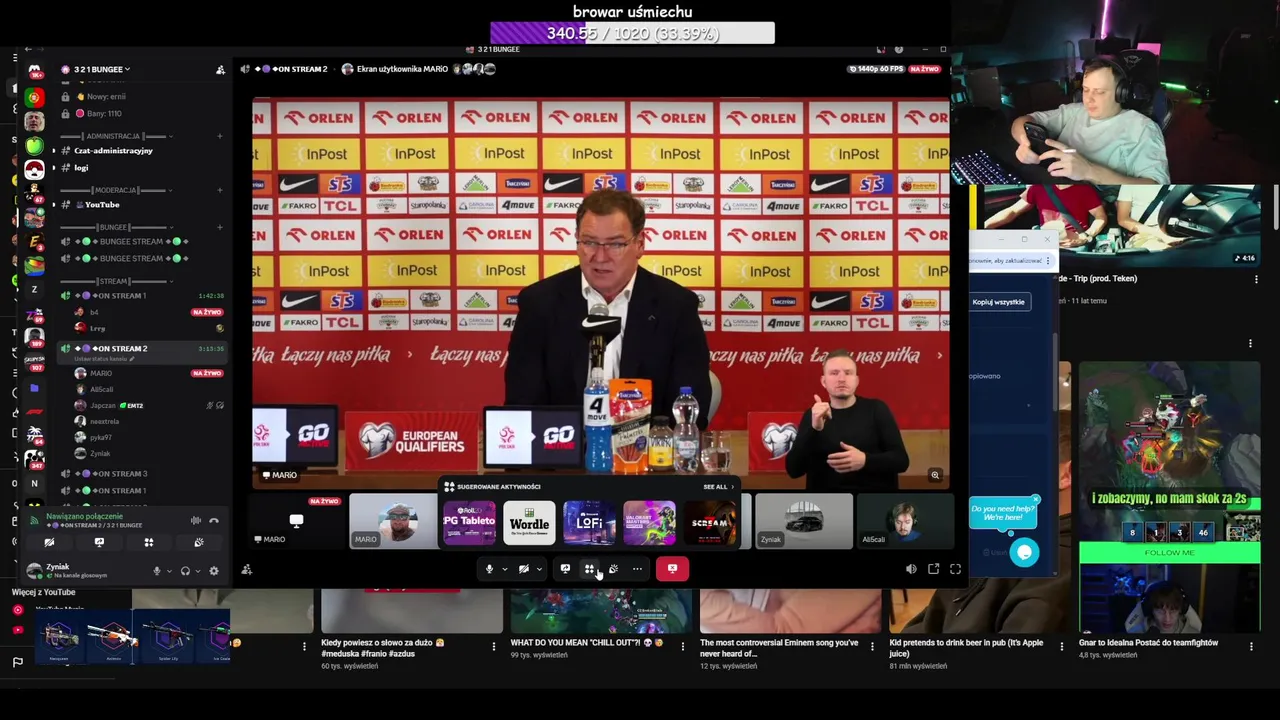Click the magnifier zoom icon on stream
The width and height of the screenshot is (1280, 720).
click(x=935, y=475)
